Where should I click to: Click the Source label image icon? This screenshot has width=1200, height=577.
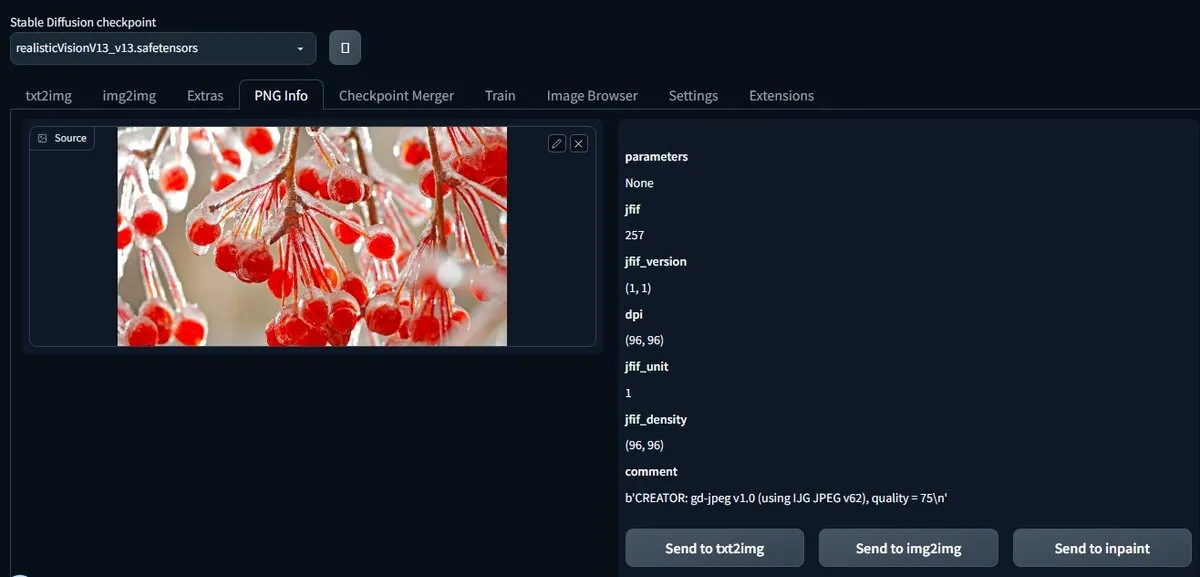[x=42, y=138]
